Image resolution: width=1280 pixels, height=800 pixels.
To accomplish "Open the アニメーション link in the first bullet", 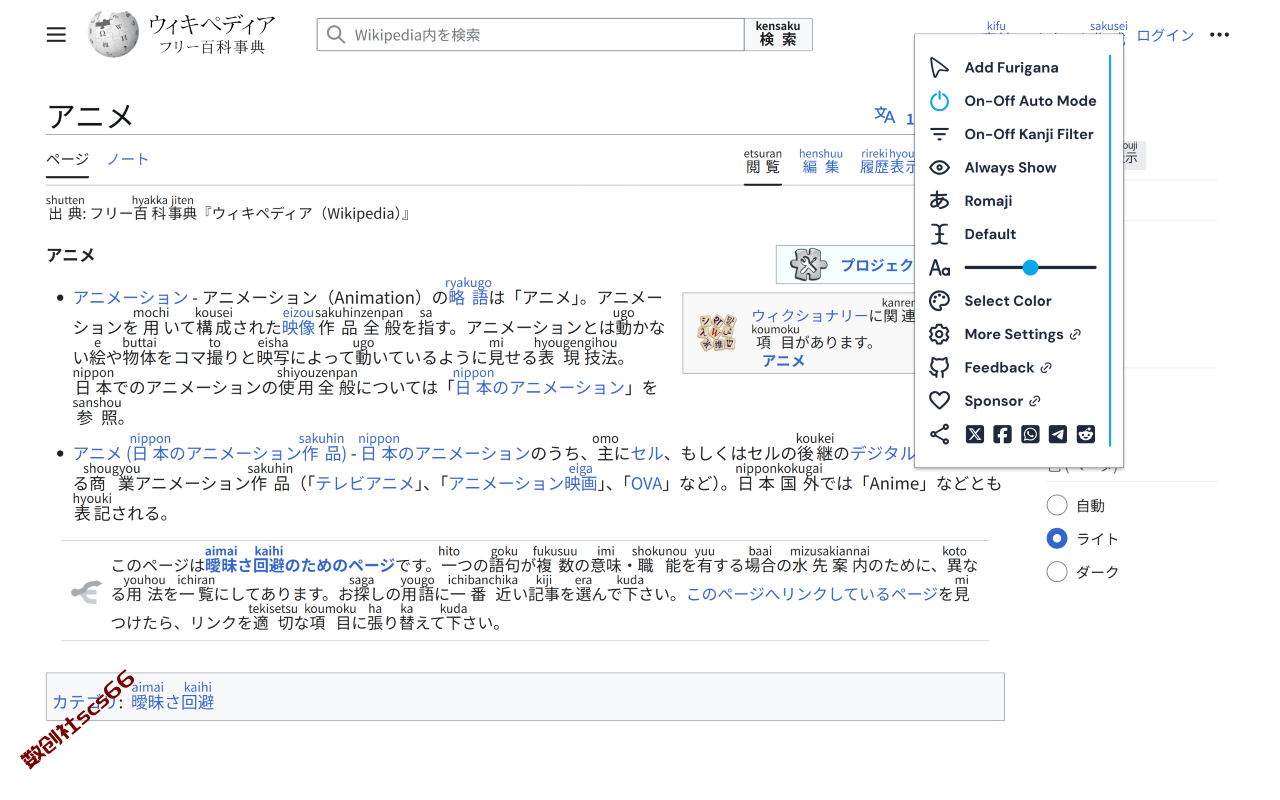I will (x=131, y=297).
